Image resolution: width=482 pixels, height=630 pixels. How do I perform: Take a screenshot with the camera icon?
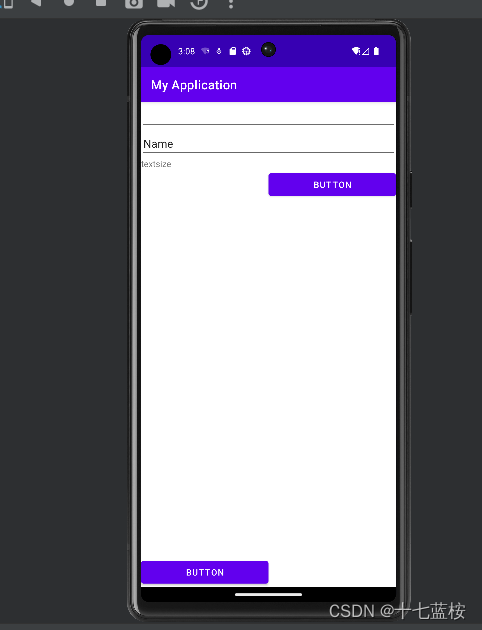point(134,3)
